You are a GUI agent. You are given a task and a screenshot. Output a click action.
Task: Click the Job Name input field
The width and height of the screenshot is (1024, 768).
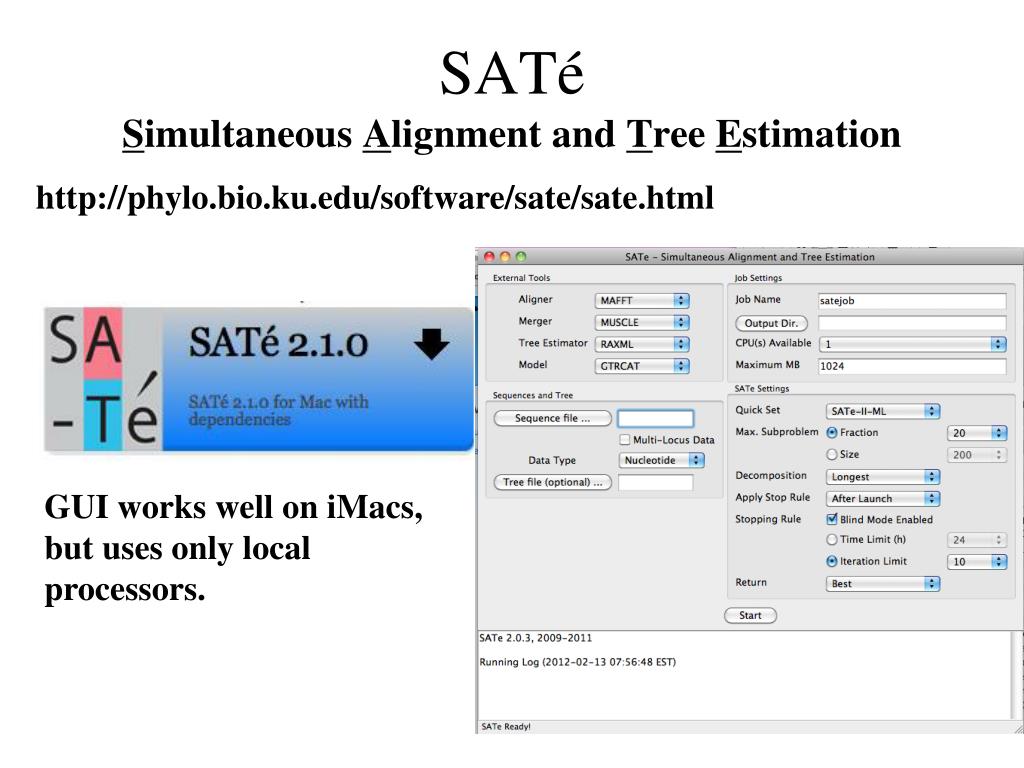coord(912,300)
